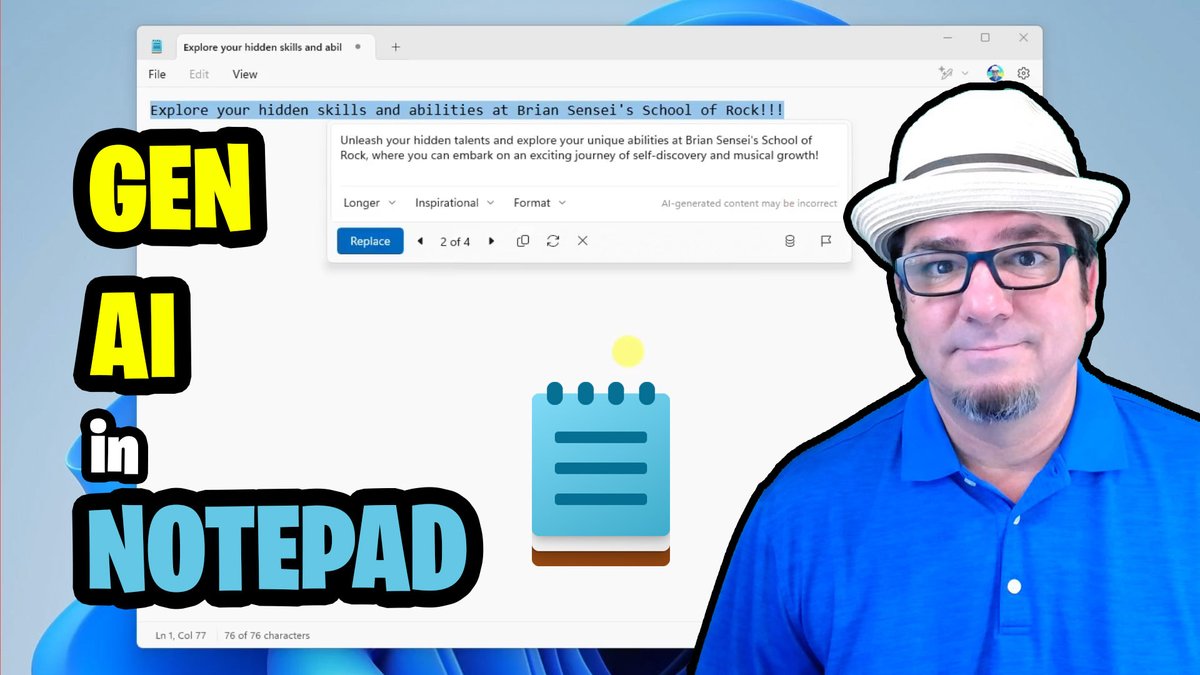Viewport: 1200px width, 675px height.
Task: Click 76 of 76 characters status entry
Action: pyautogui.click(x=267, y=635)
